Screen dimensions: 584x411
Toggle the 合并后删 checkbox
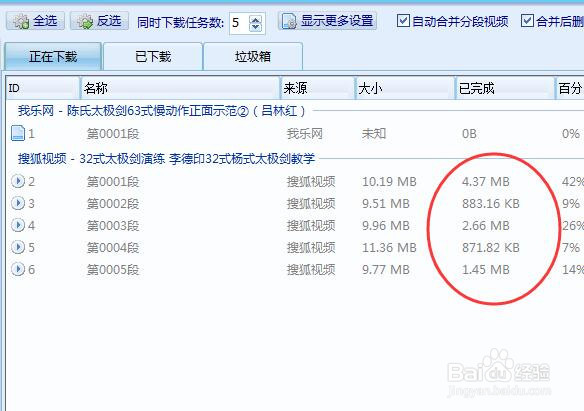click(x=527, y=21)
